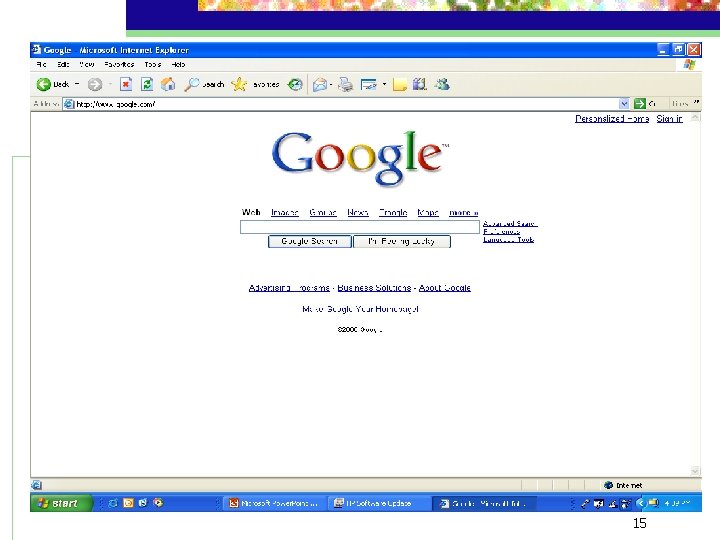Switch to the Maps search link

[428, 212]
